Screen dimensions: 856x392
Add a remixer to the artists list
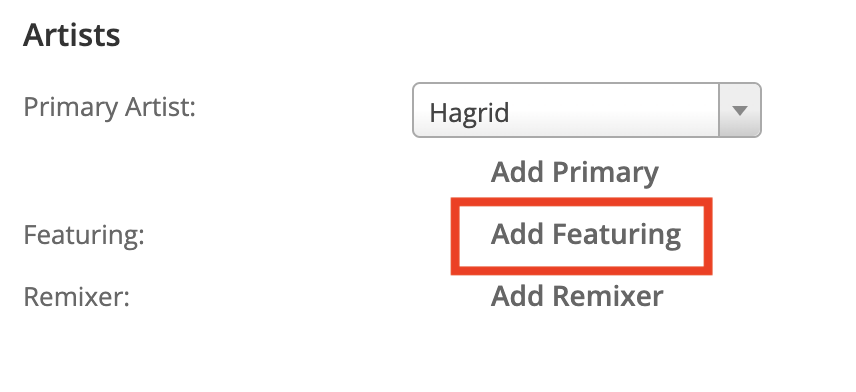point(576,296)
